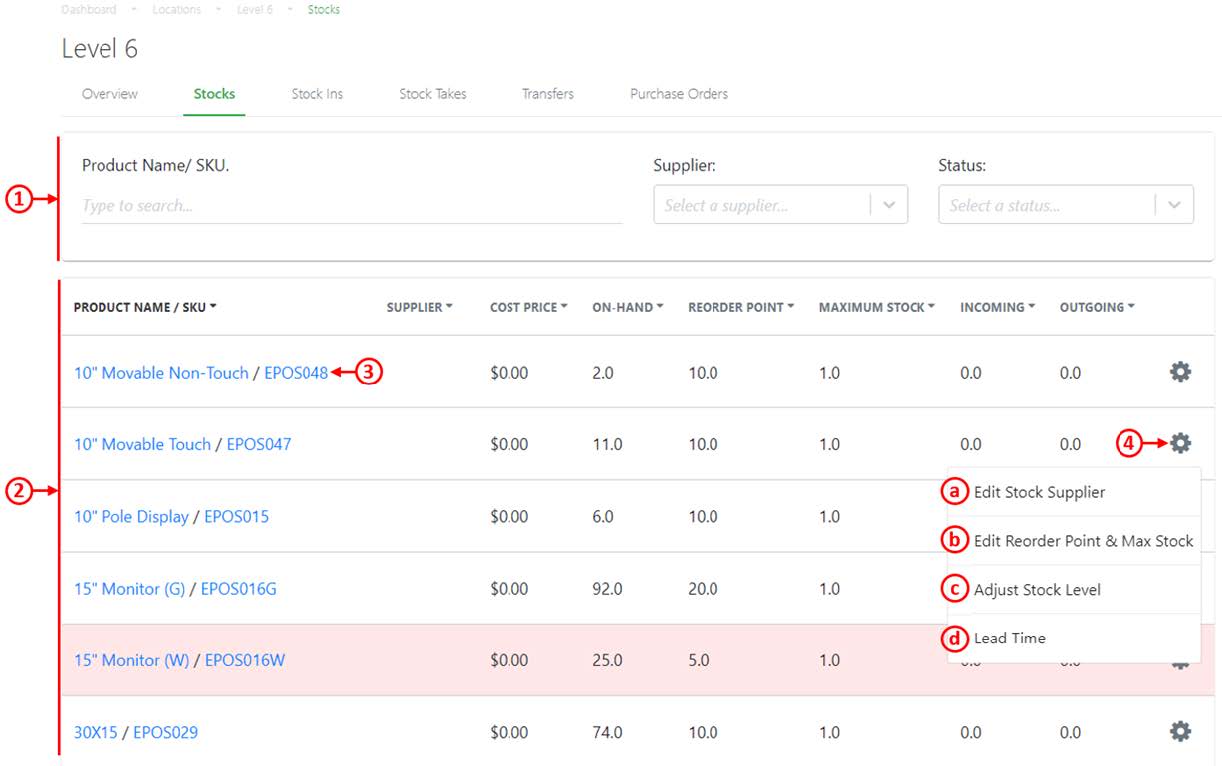Select the on-hand value 92.0
Viewport: 1222px width, 766px height.
point(607,589)
